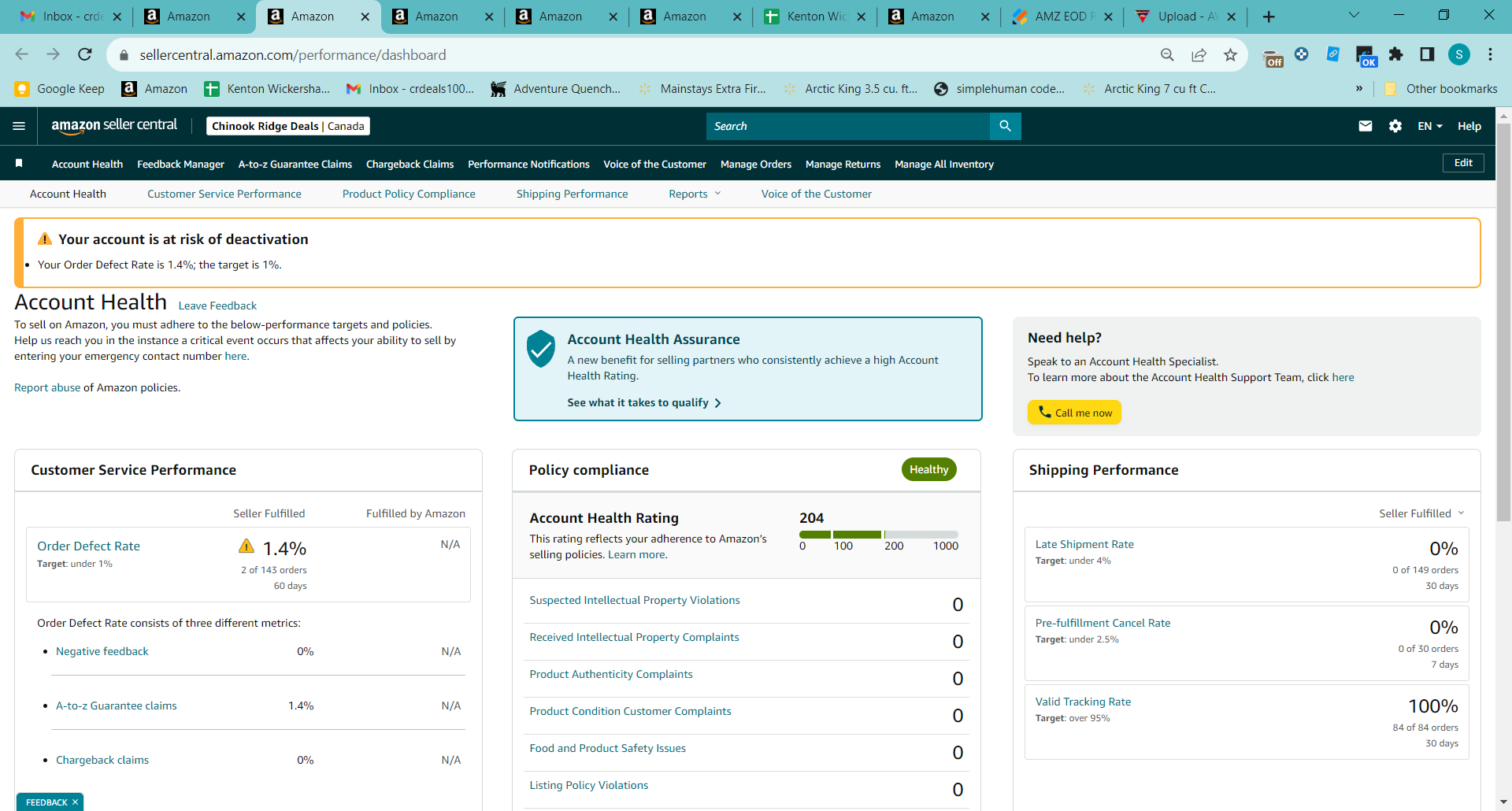The width and height of the screenshot is (1512, 811).
Task: Open the Chrome three-dot menu
Action: [1490, 54]
